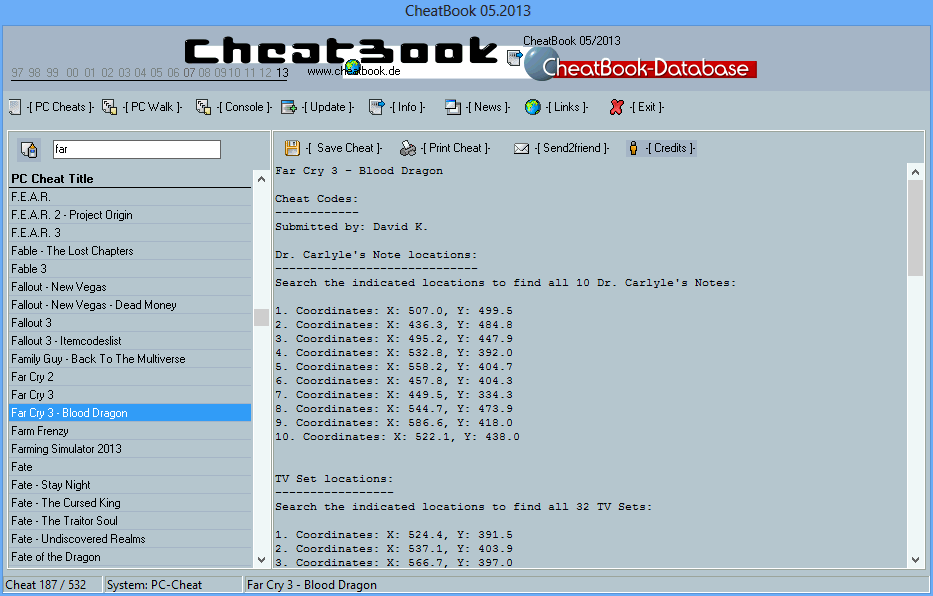The width and height of the screenshot is (933, 596).
Task: Click the Print Cheat printer icon
Action: [408, 148]
